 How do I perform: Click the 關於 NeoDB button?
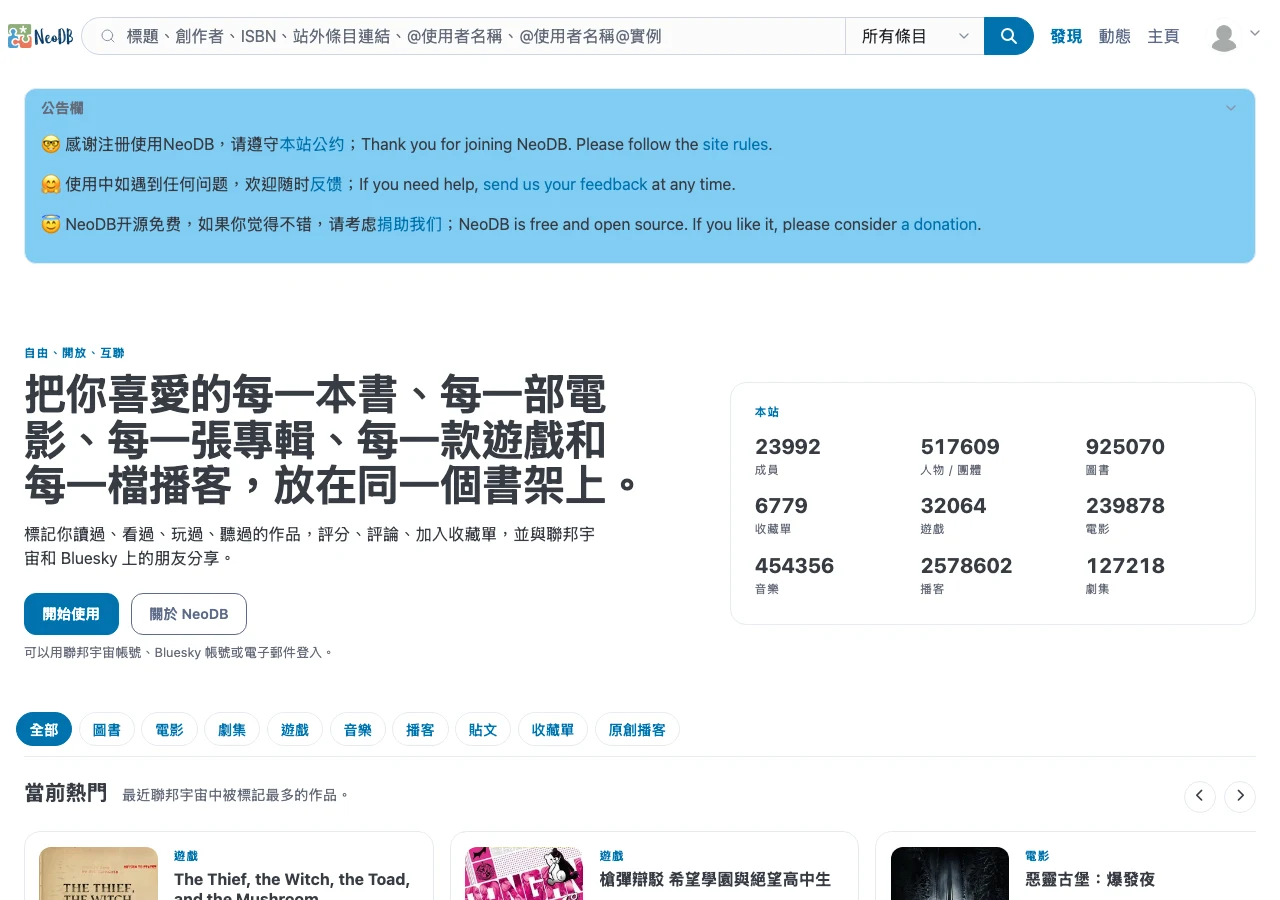[x=189, y=614]
